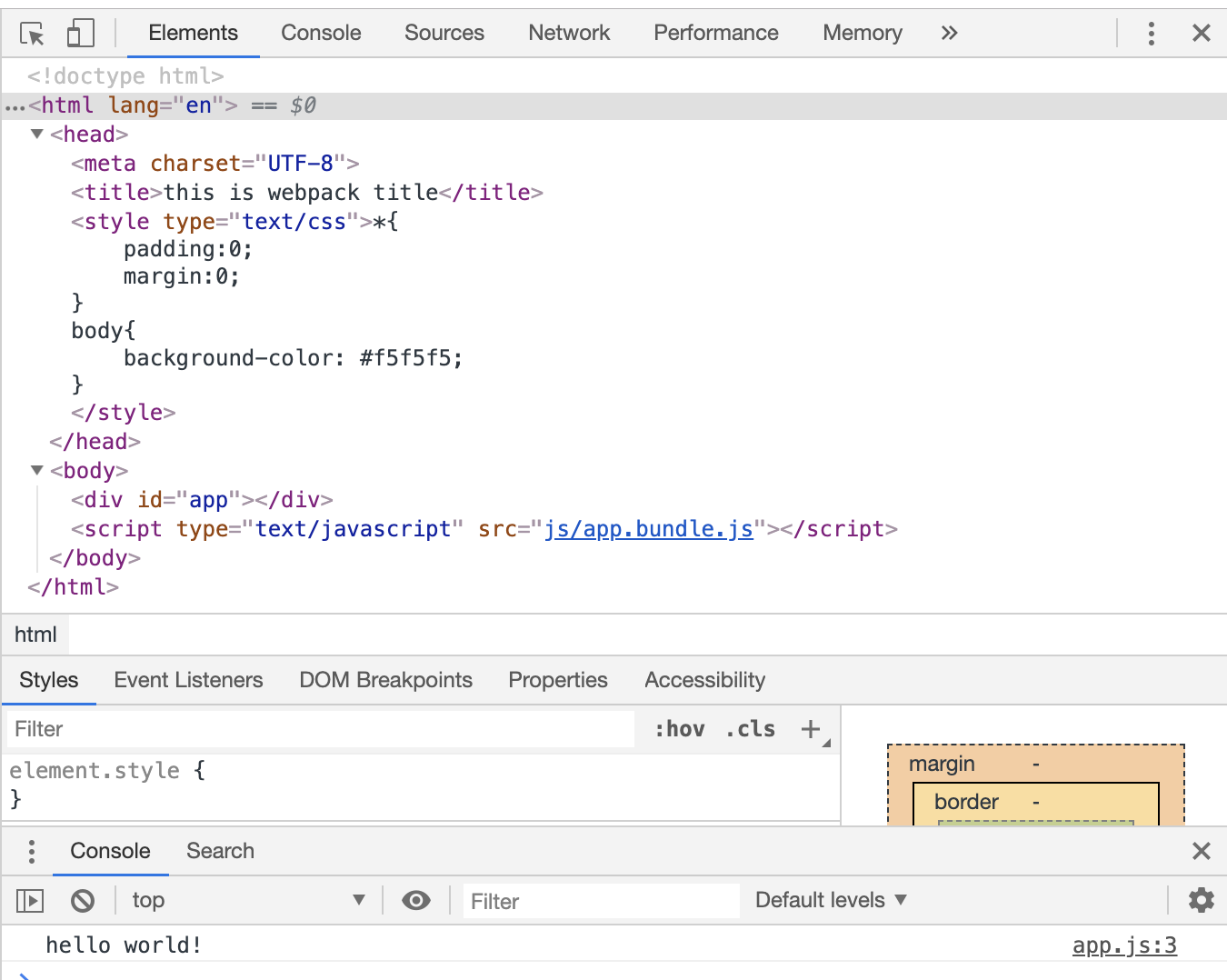Toggle the device toolbar icon

point(81,34)
